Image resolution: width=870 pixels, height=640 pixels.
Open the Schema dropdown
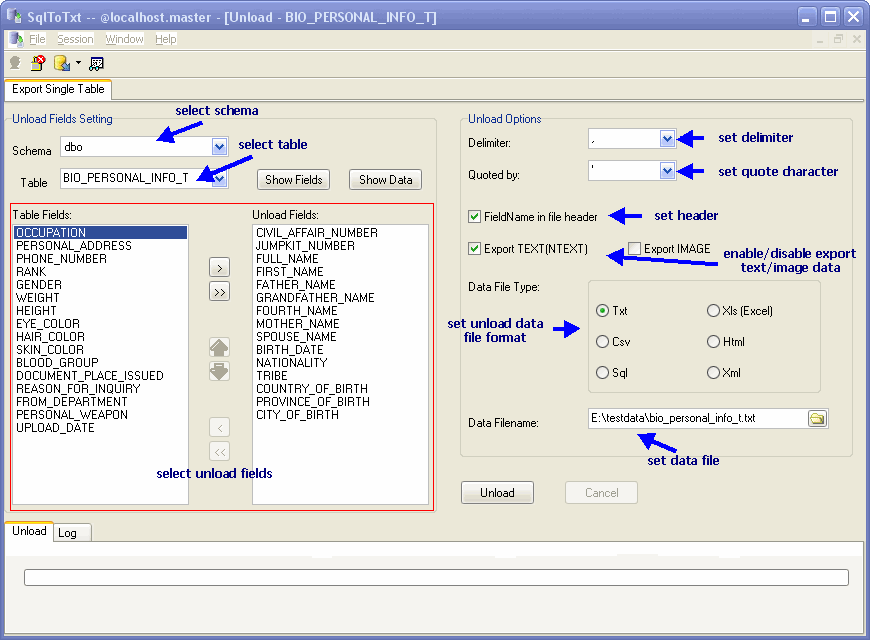220,147
